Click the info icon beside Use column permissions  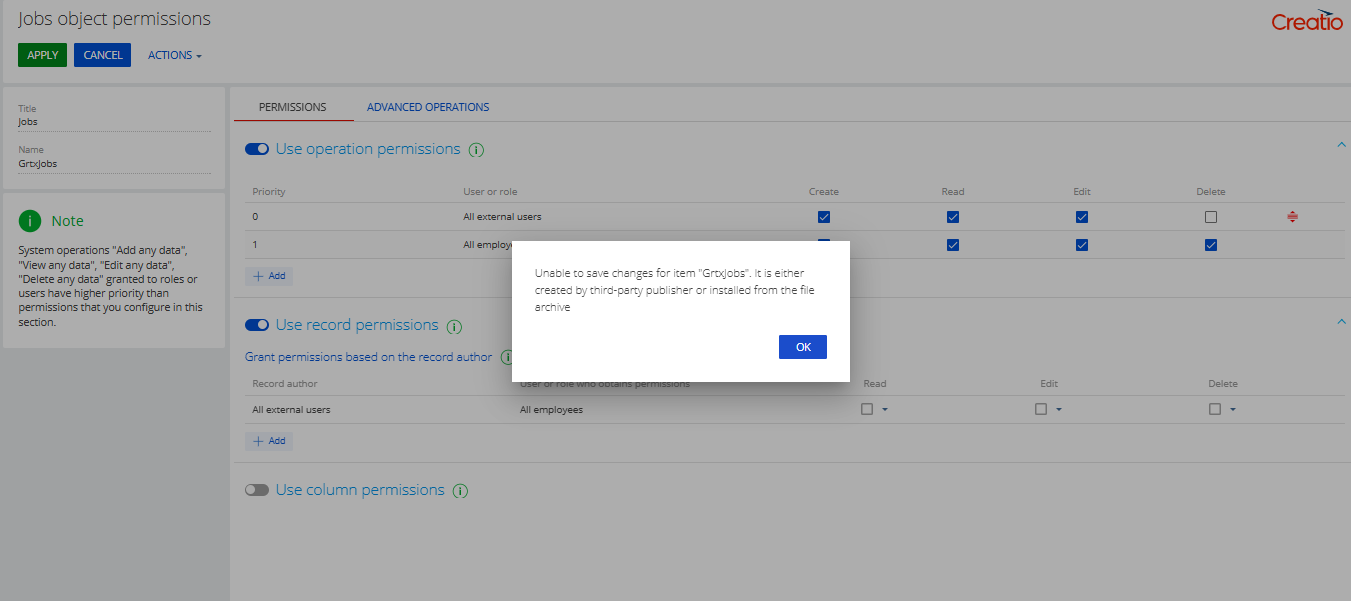[x=460, y=491]
